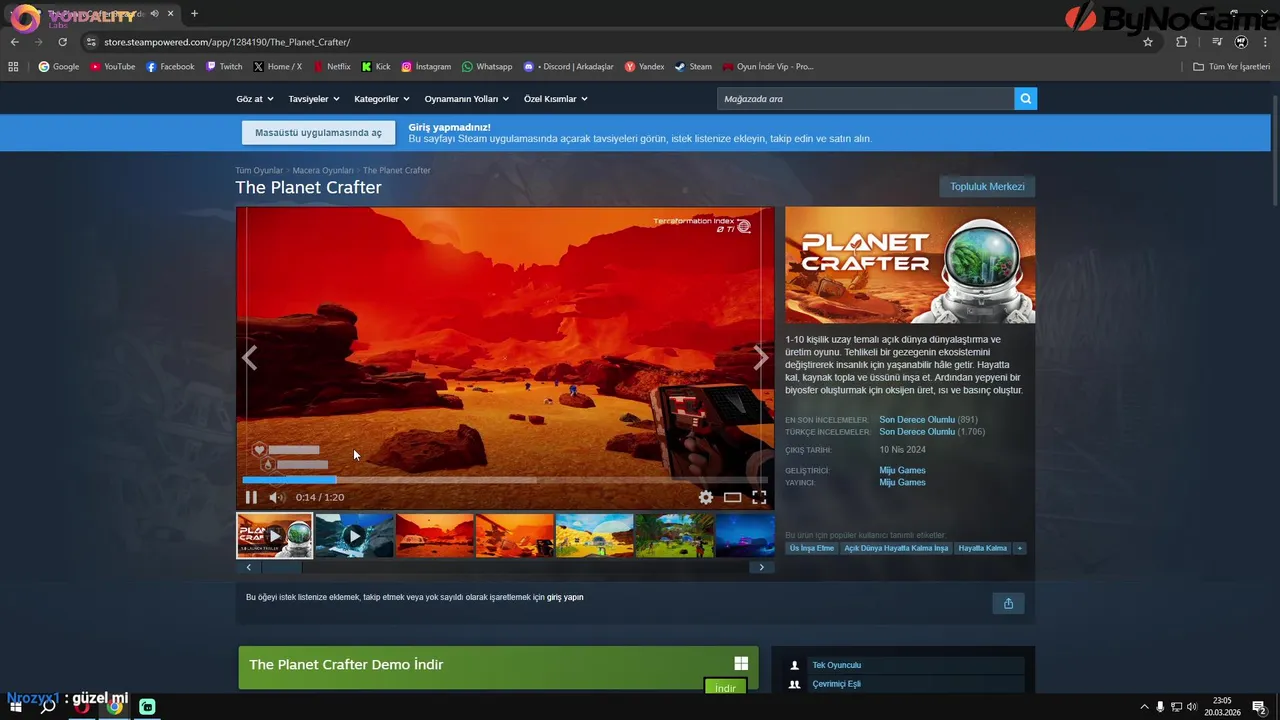Expand the Tavsiyeler menu
This screenshot has width=1280, height=720.
pos(314,99)
